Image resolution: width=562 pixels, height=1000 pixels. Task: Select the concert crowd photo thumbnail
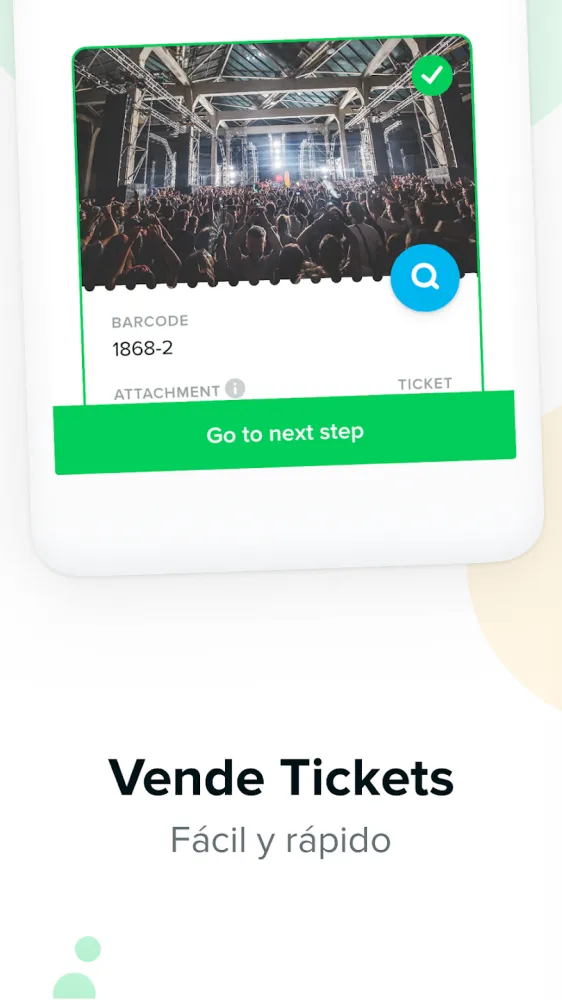[x=276, y=165]
